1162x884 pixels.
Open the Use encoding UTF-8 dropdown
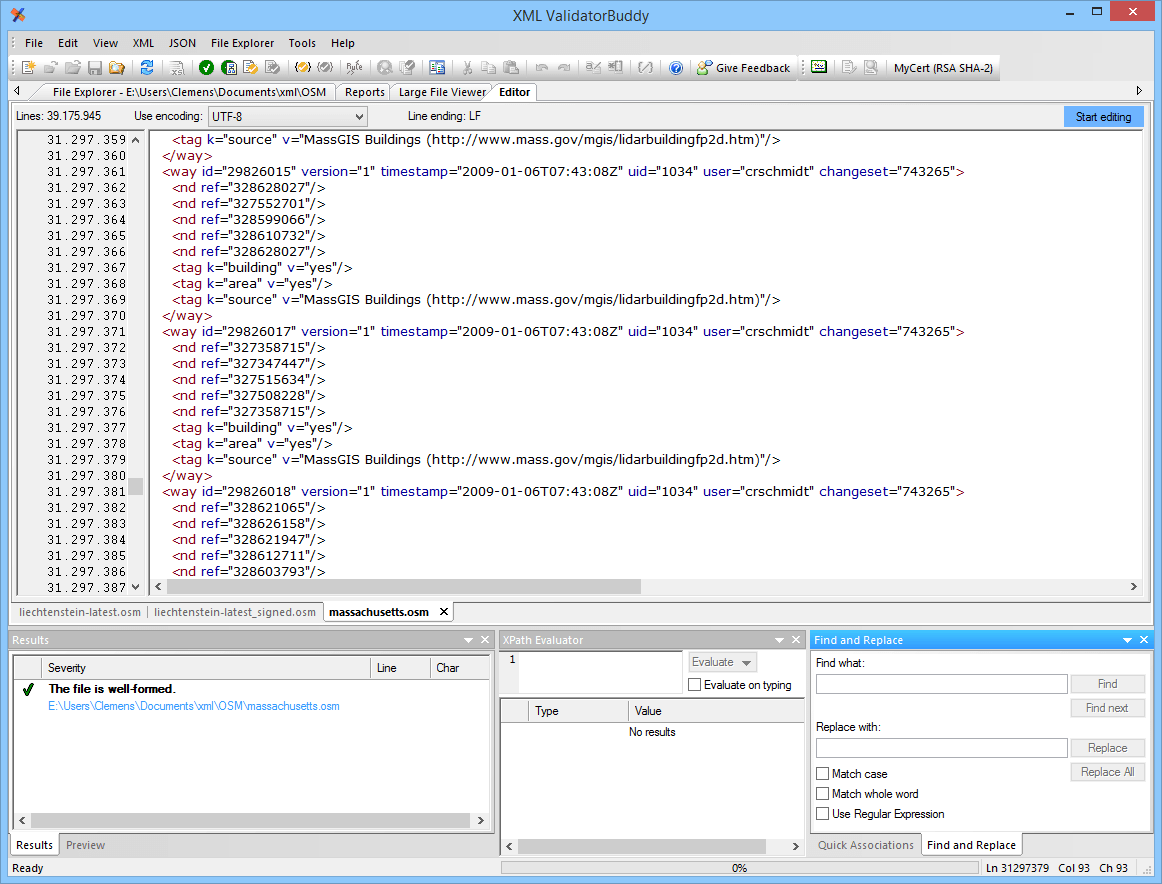360,116
